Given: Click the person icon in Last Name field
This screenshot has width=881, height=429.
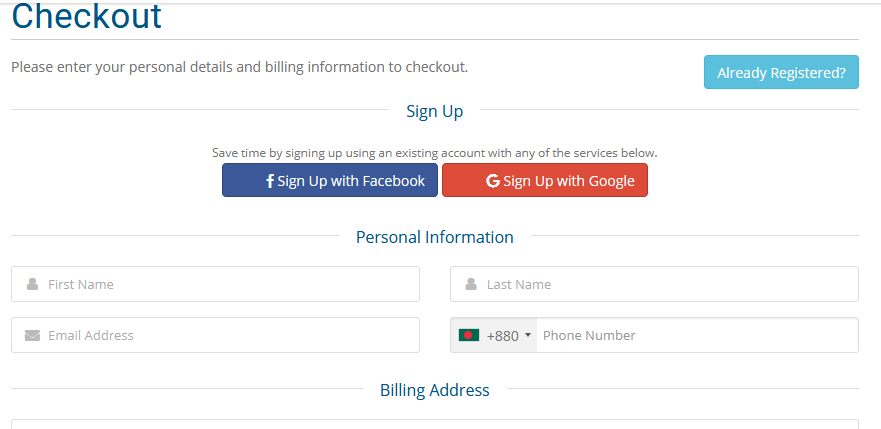Looking at the screenshot, I should point(471,284).
